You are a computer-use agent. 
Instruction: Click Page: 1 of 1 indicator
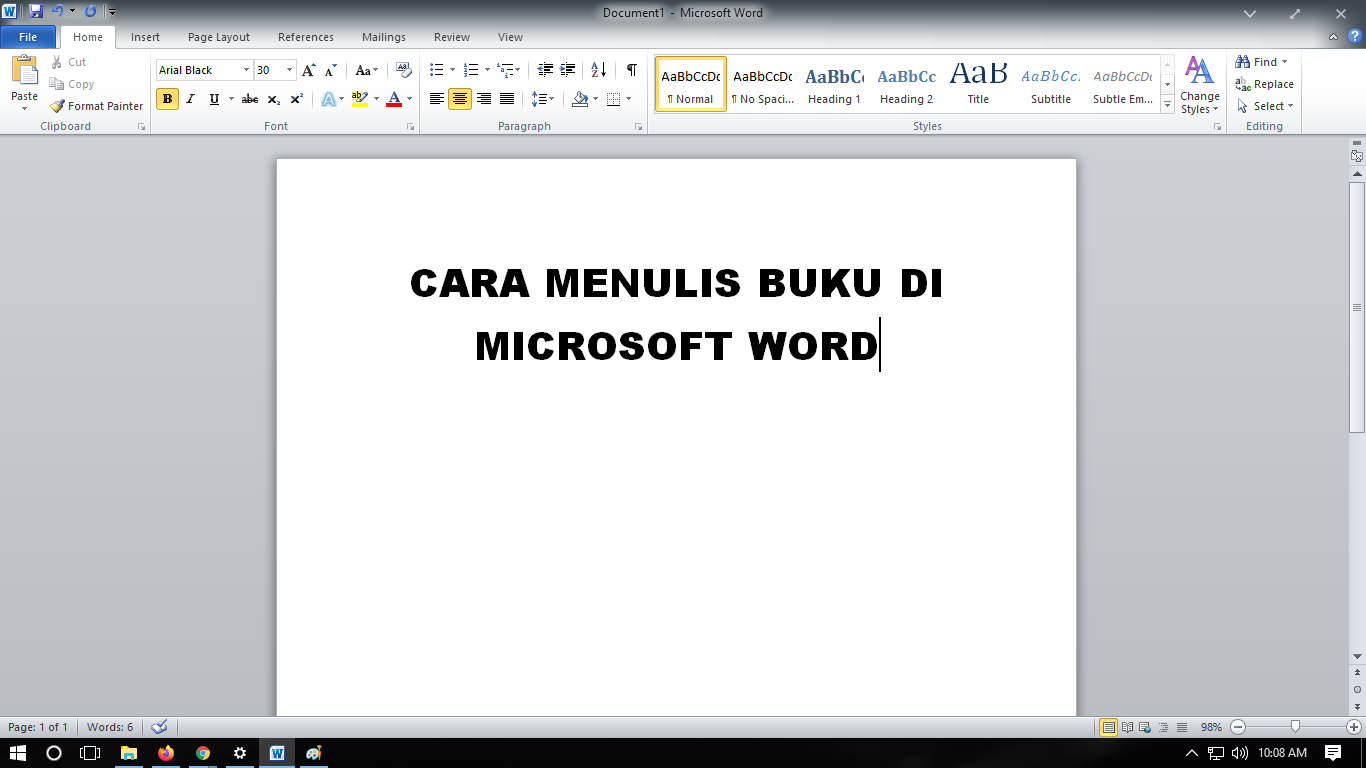tap(38, 727)
